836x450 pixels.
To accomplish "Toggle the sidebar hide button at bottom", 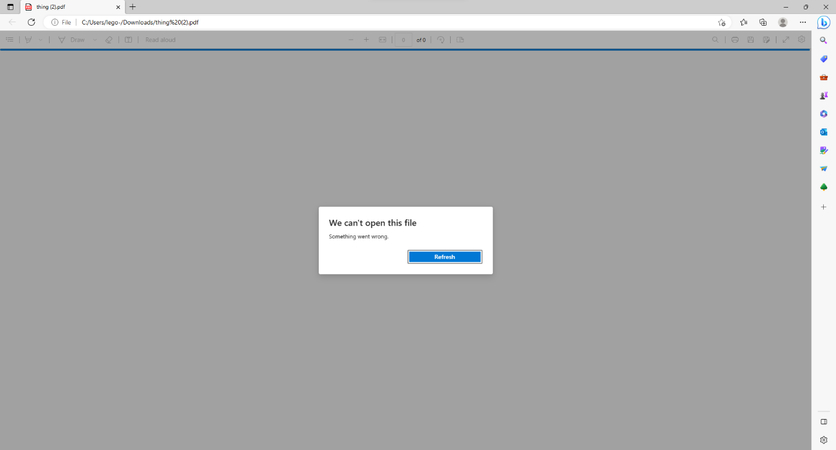I will click(823, 422).
